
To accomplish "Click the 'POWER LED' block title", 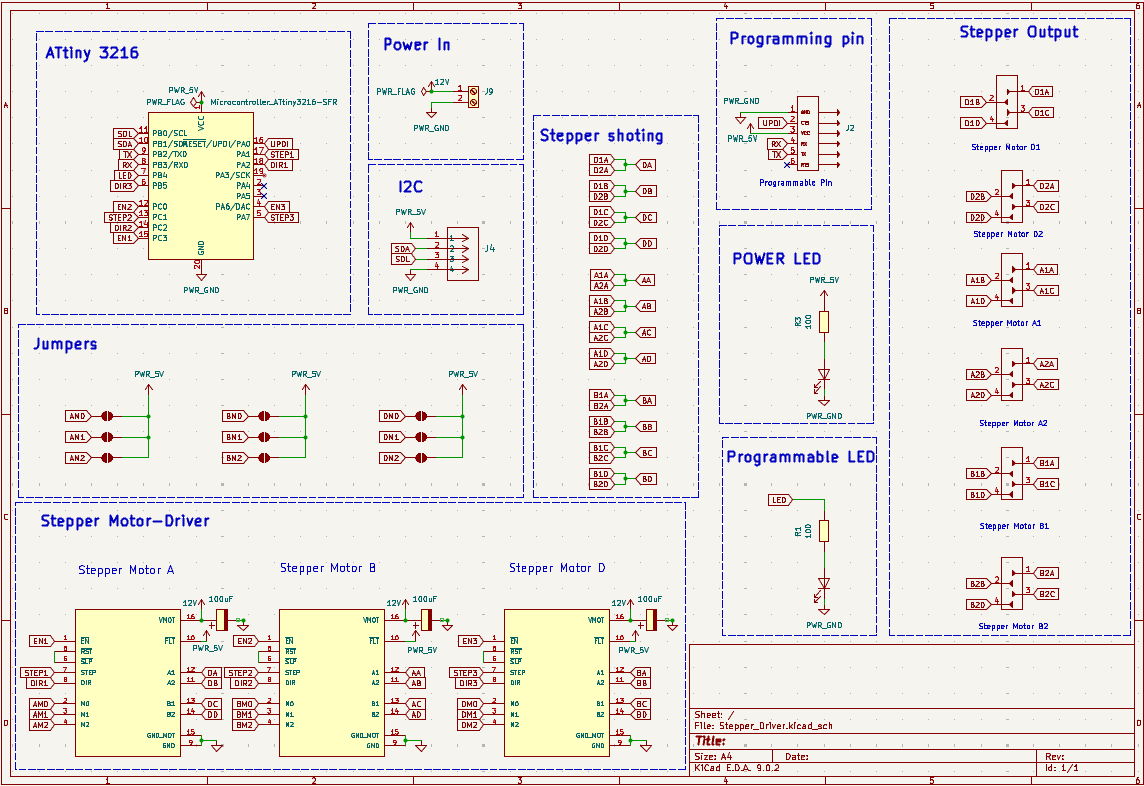I will (777, 259).
